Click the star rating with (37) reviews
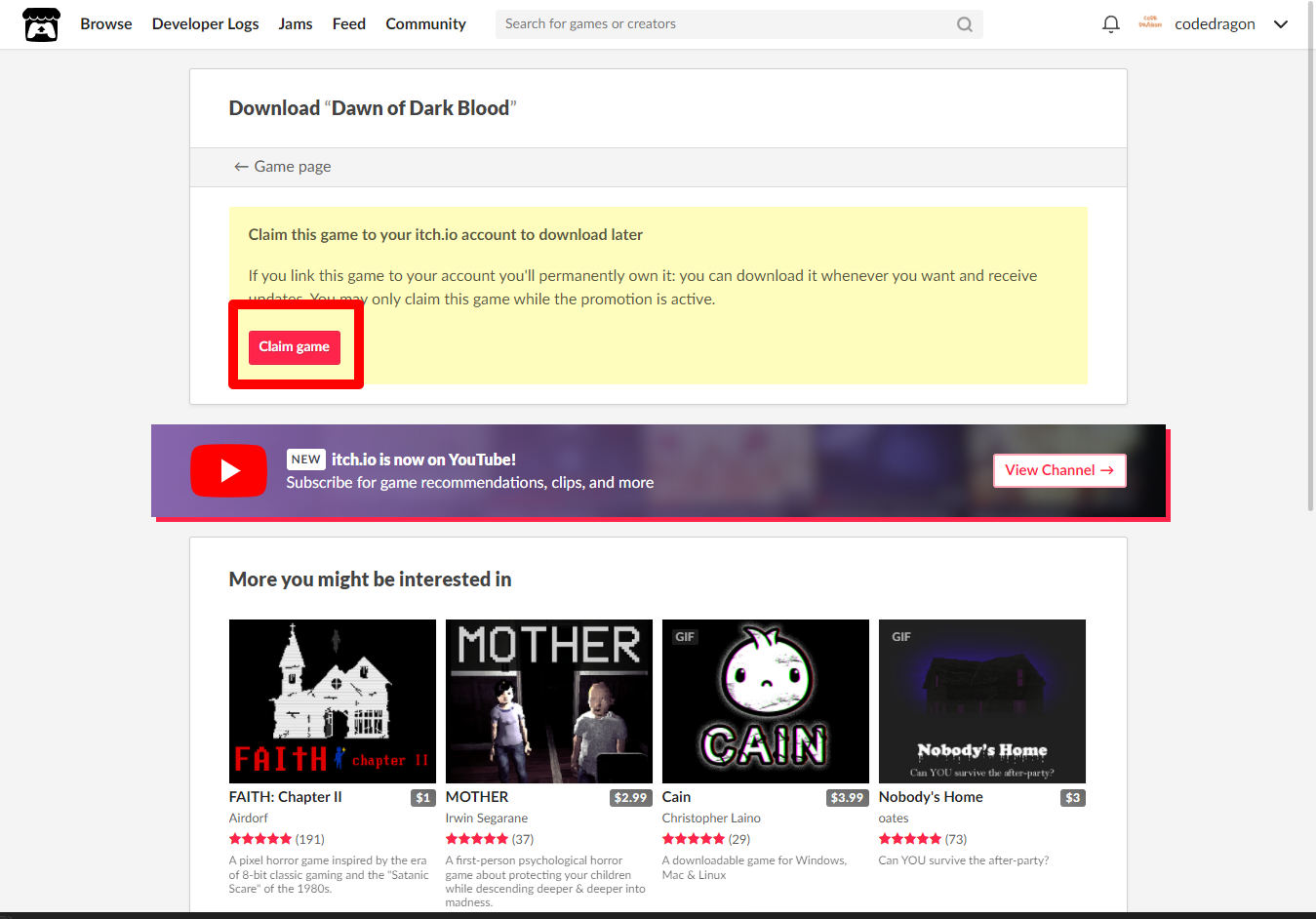The image size is (1316, 919). (490, 839)
